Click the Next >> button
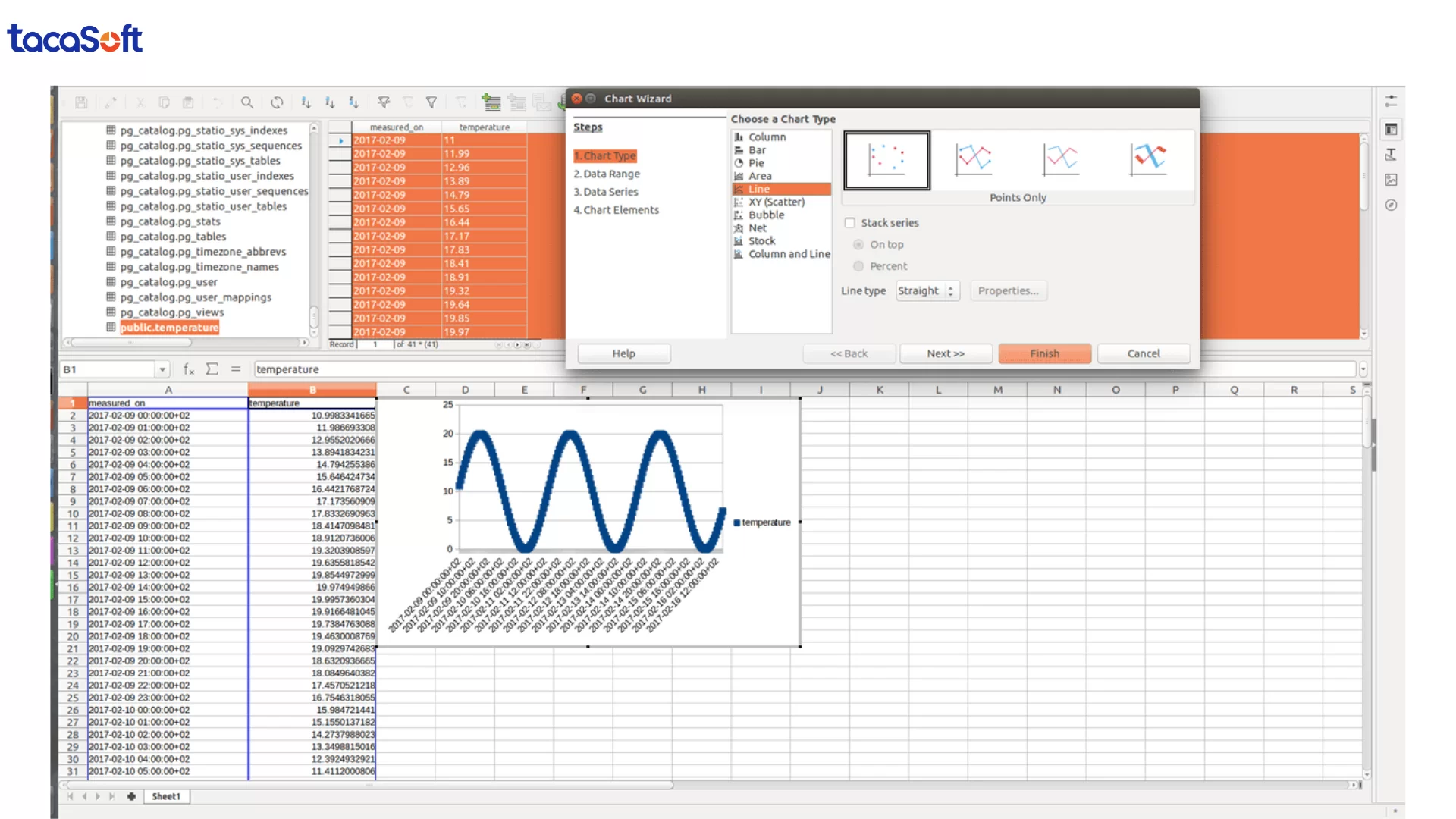 point(946,353)
